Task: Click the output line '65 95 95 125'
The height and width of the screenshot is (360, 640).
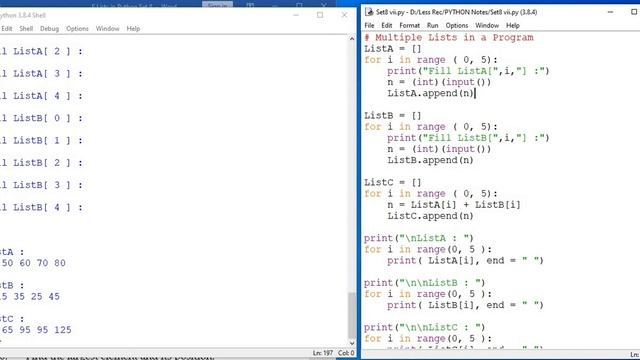Action: [36, 330]
